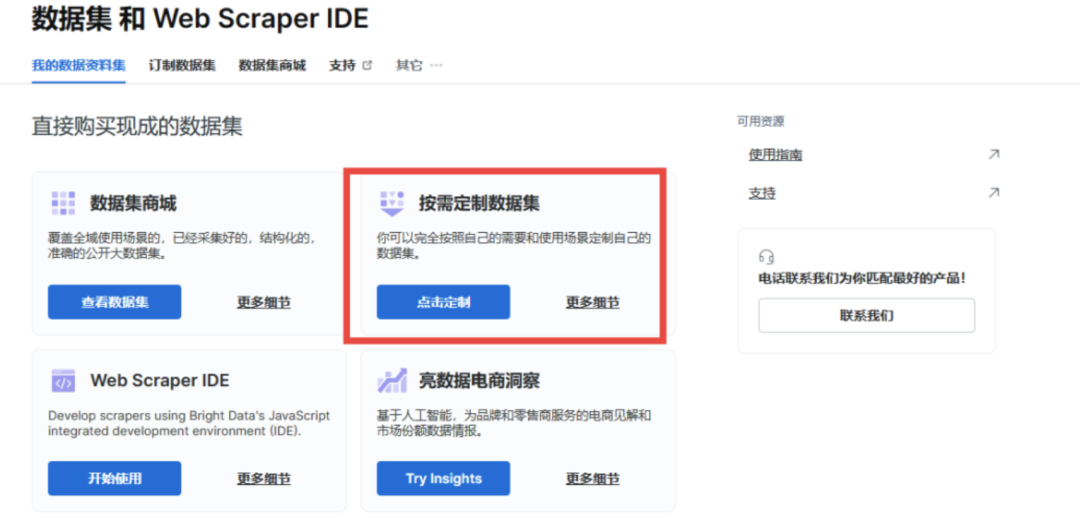Viewport: 1080px width, 521px height.
Task: Click the 联系我们 button
Action: click(x=866, y=316)
